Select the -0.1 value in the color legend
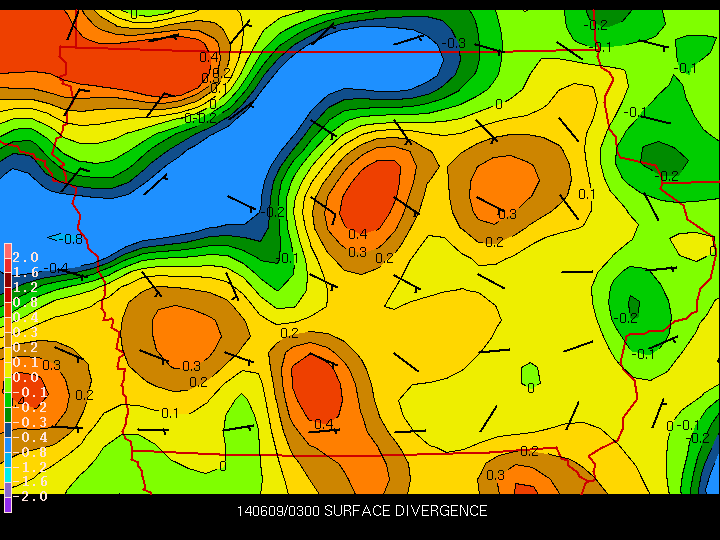 coord(30,392)
